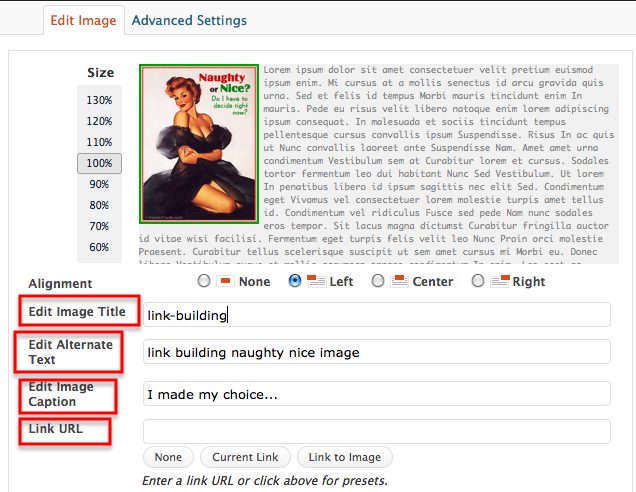Click the None alignment icon
Viewport: 636px width, 492px height.
tap(226, 281)
